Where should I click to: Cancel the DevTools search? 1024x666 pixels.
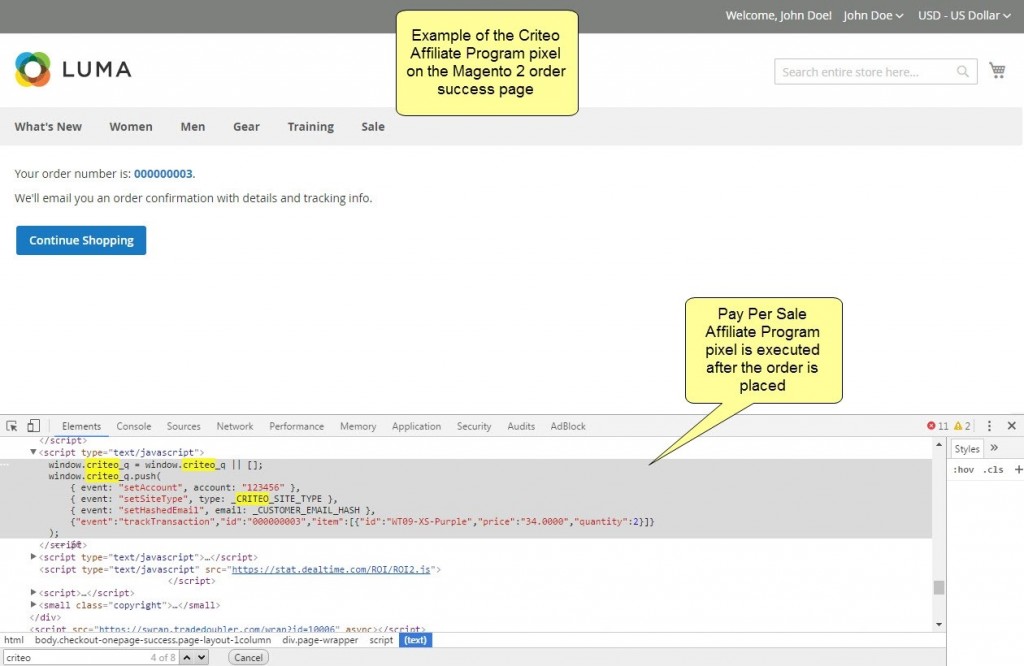248,658
